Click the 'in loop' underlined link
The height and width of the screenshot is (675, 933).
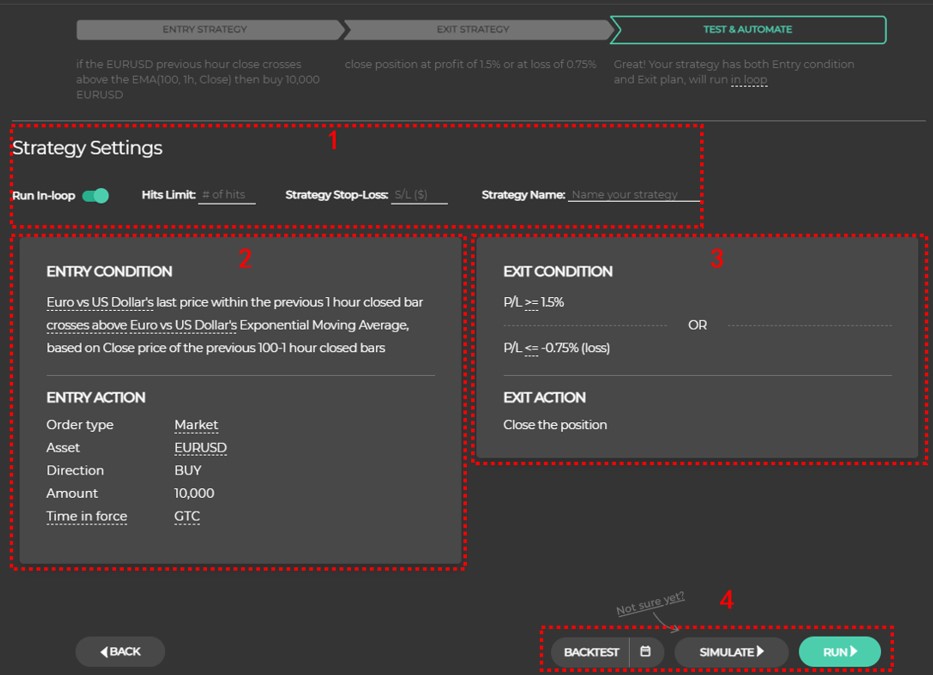pos(749,80)
